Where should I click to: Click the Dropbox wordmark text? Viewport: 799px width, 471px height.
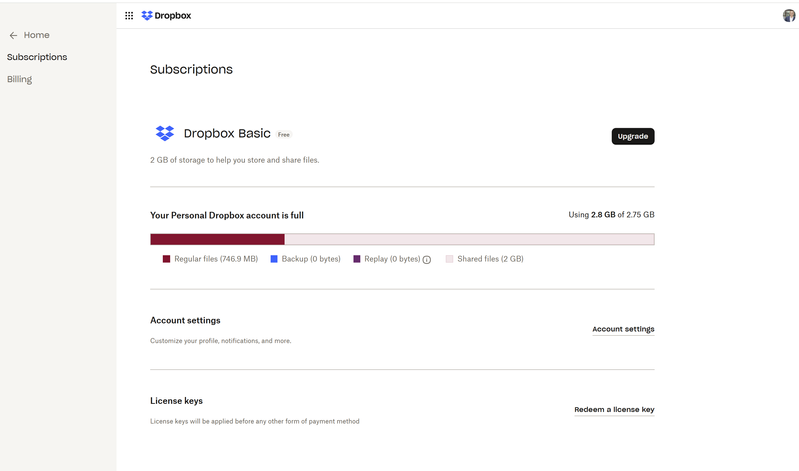click(x=173, y=16)
